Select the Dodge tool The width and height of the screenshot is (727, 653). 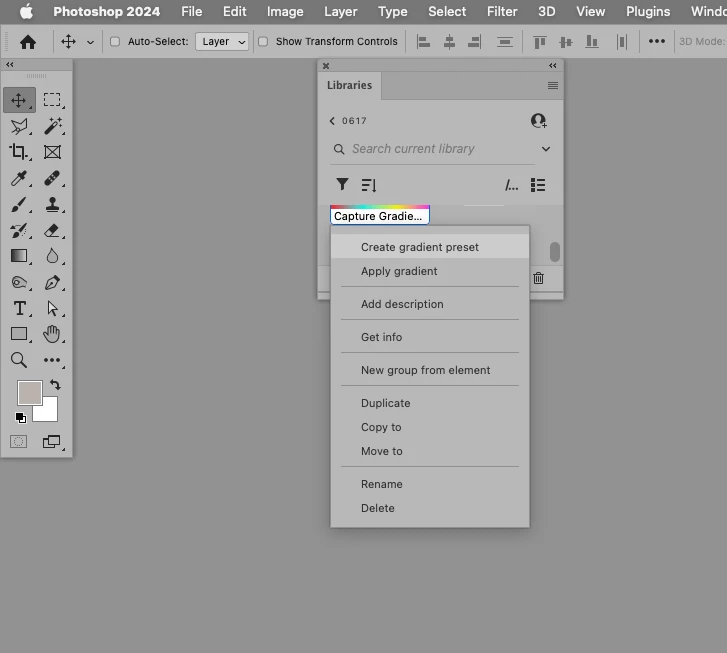pyautogui.click(x=19, y=282)
